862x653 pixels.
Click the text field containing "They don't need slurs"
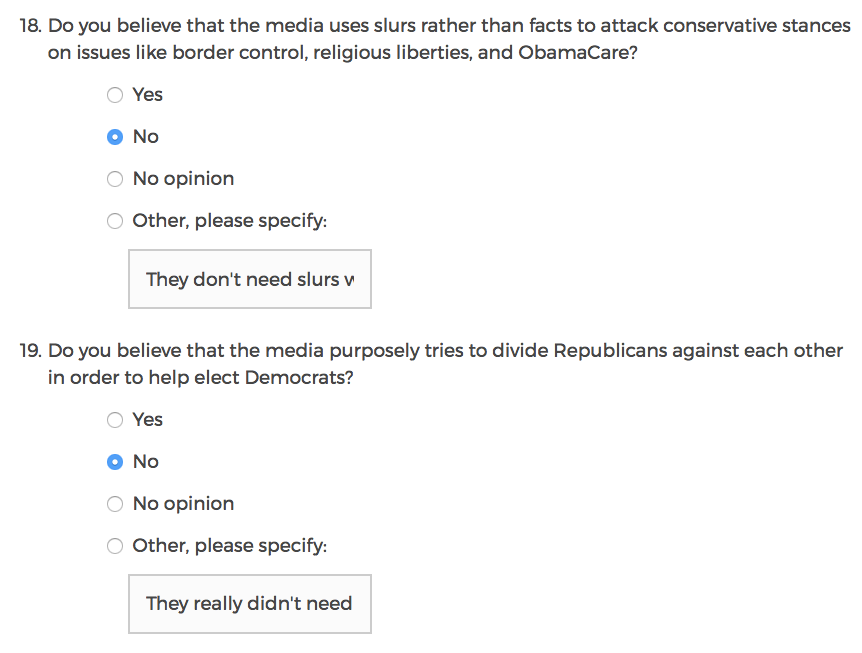point(249,279)
